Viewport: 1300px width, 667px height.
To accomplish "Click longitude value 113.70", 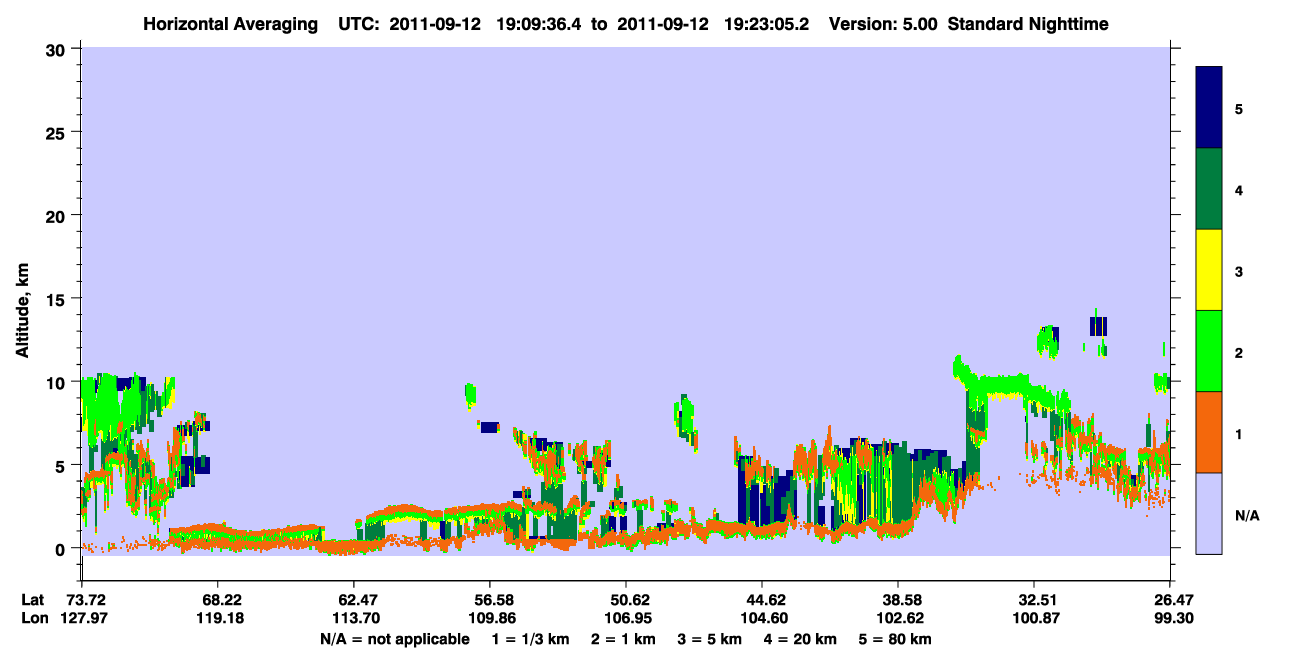I will click(354, 619).
